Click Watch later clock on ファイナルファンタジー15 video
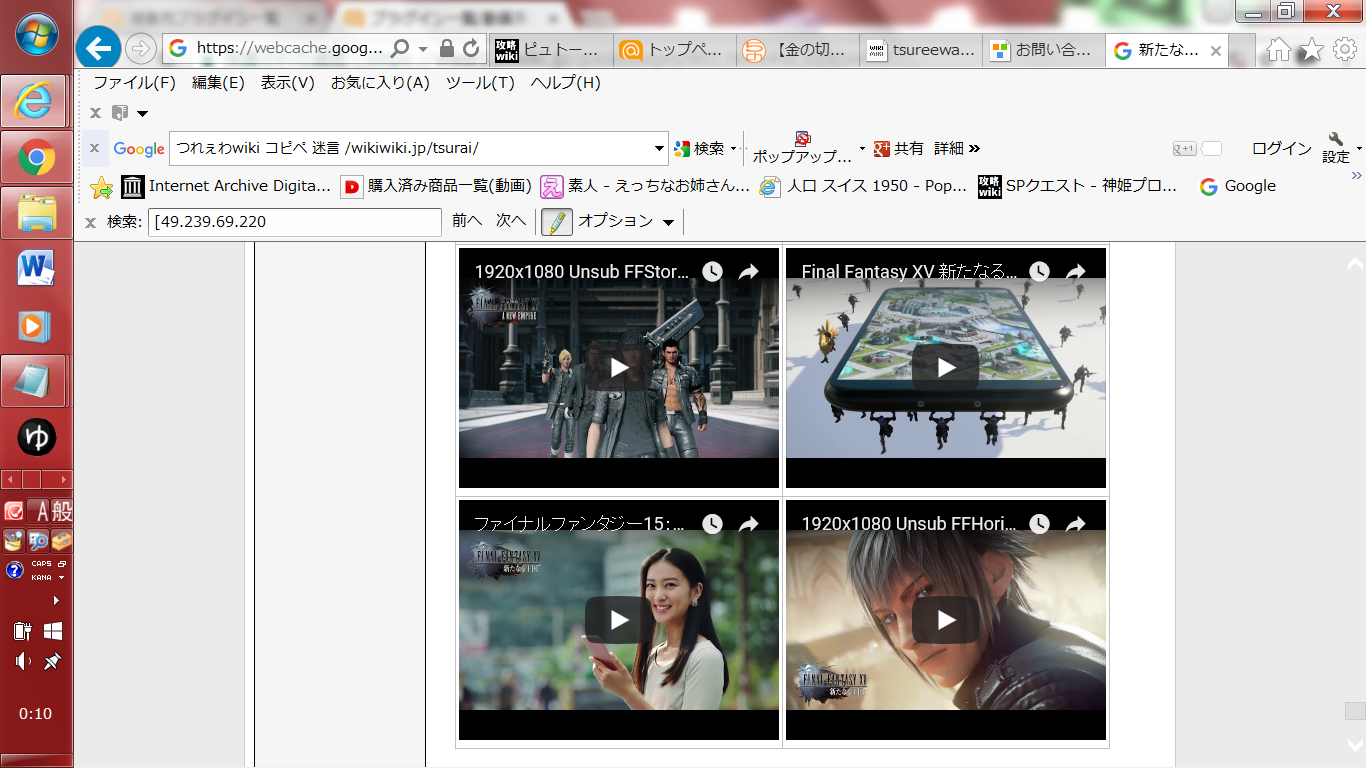The width and height of the screenshot is (1366, 768). click(x=712, y=523)
